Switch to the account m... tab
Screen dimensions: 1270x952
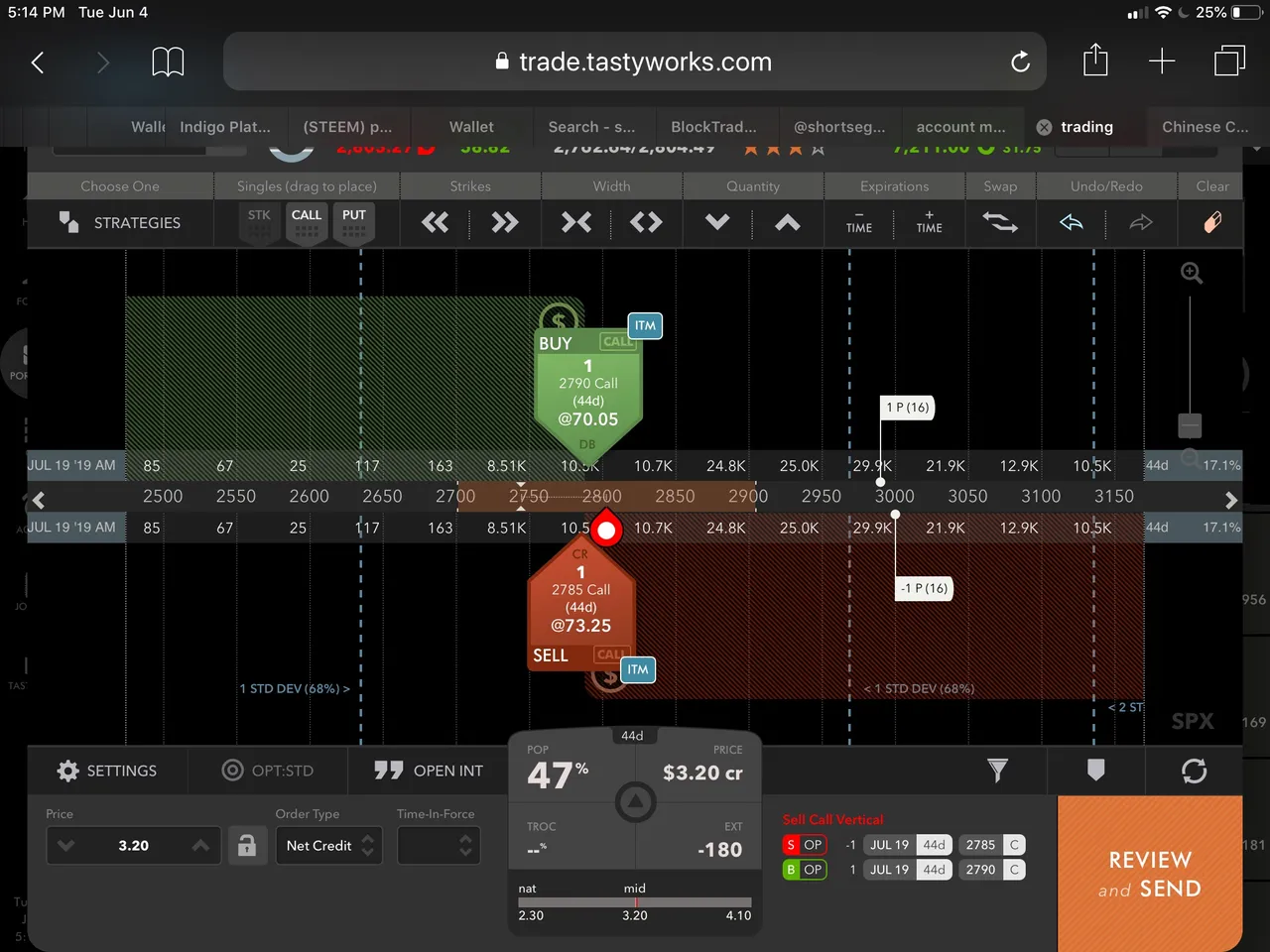pos(960,127)
